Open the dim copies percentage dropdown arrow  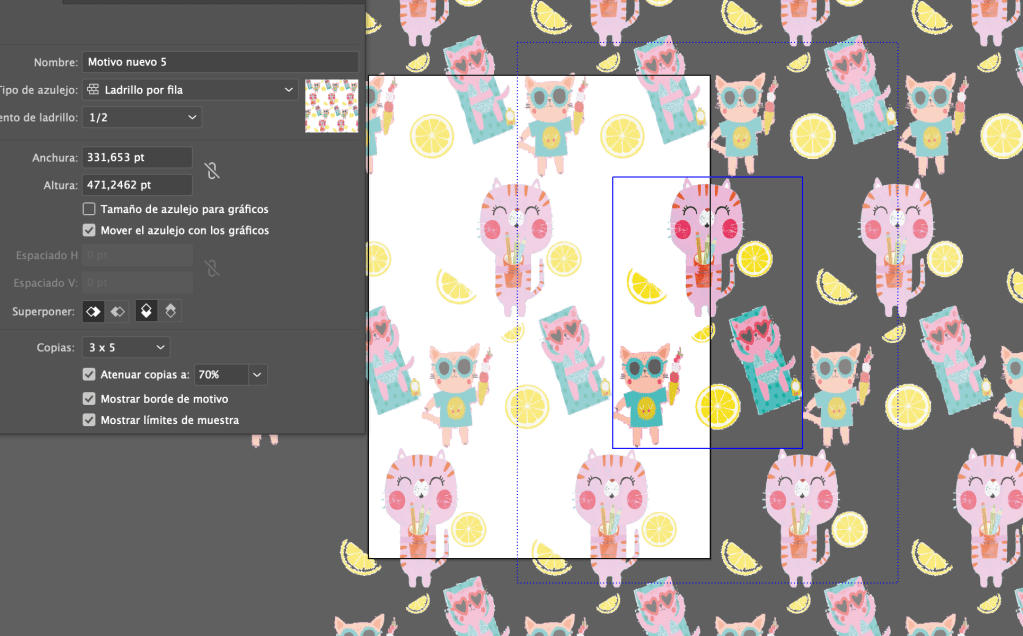[258, 375]
